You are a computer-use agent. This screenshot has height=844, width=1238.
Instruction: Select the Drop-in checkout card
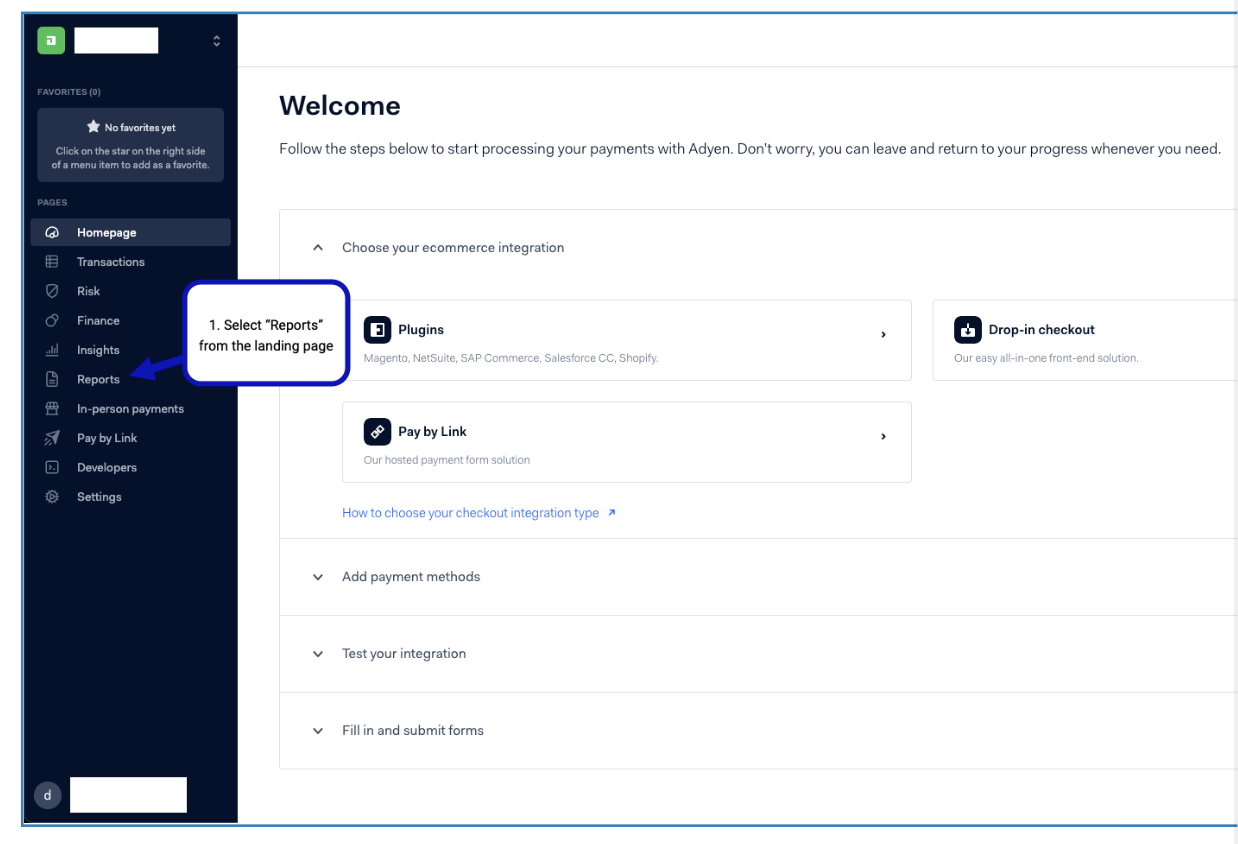click(1085, 340)
